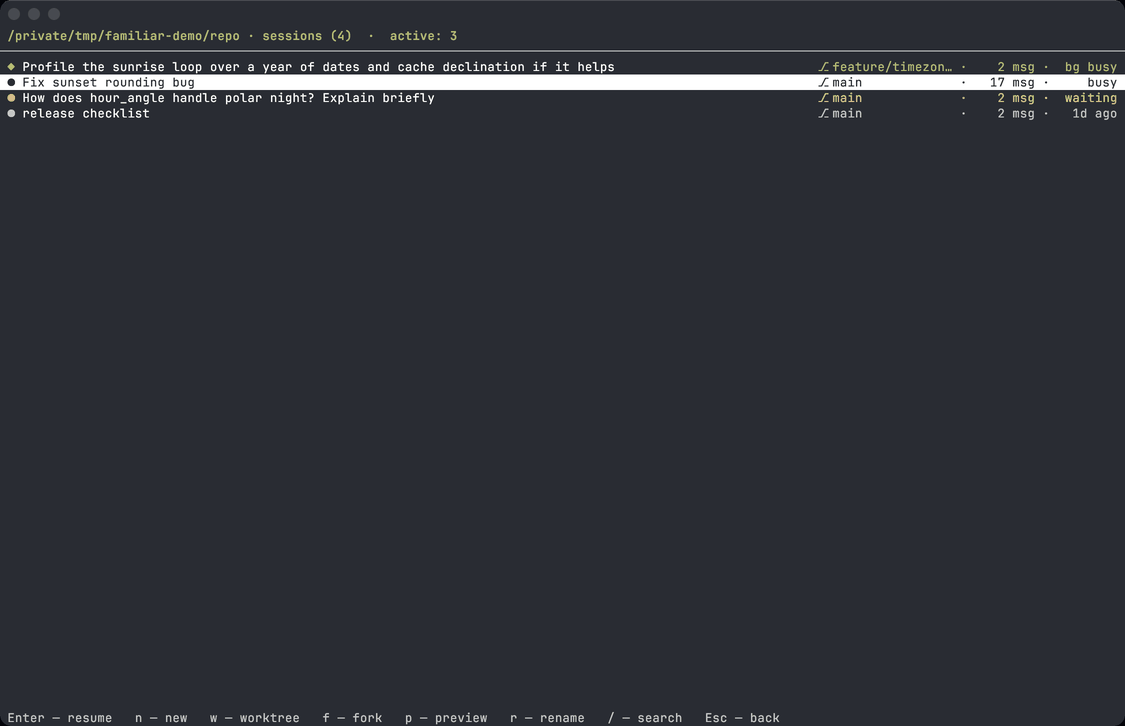Click branch icon on release checklist row
The width and height of the screenshot is (1125, 726).
point(824,113)
